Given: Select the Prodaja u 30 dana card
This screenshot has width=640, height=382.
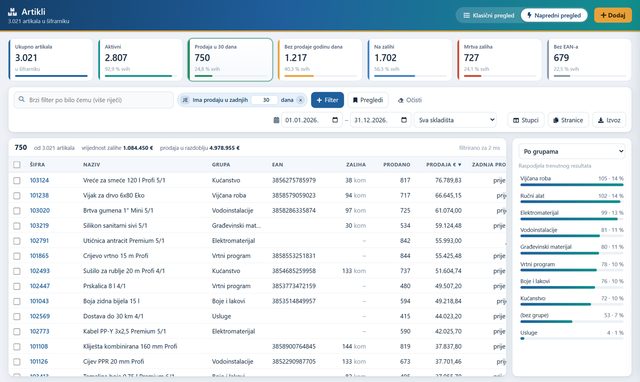Looking at the screenshot, I should pos(230,60).
